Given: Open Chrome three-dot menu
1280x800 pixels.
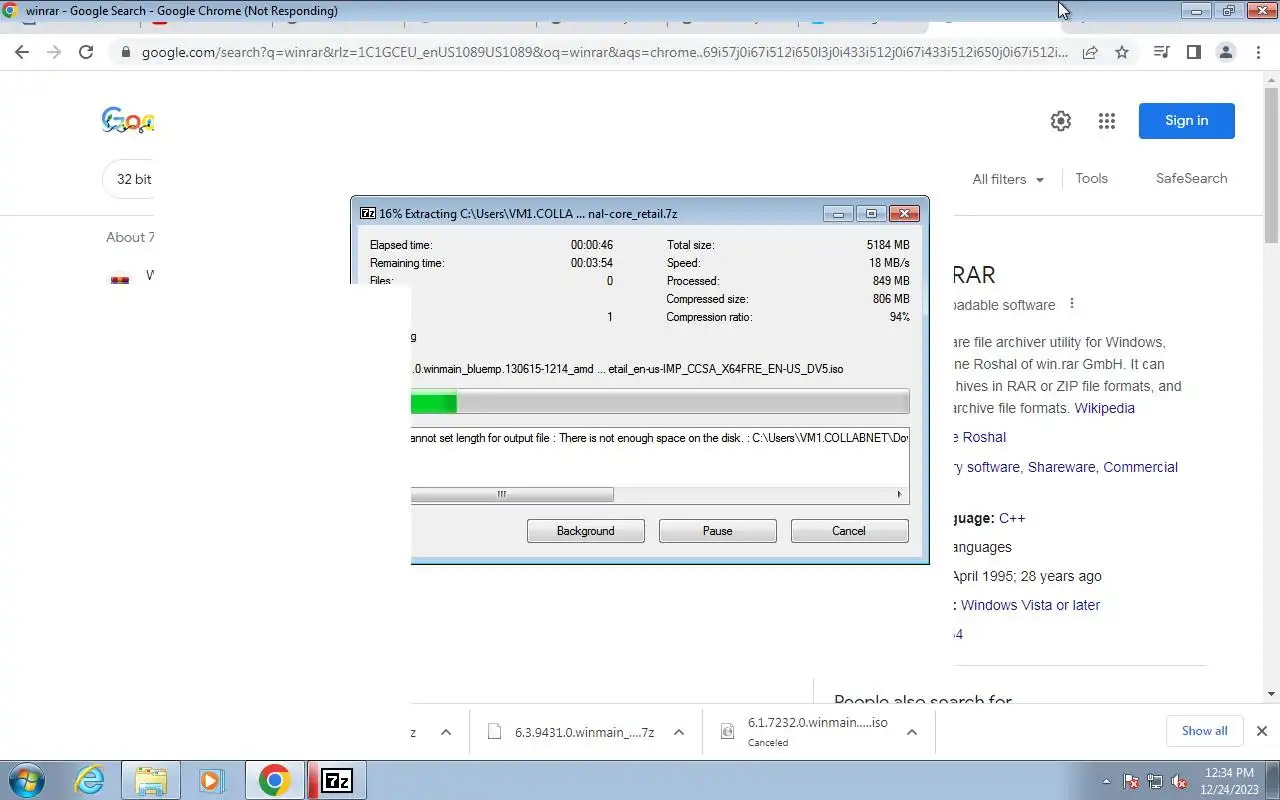Looking at the screenshot, I should click(x=1258, y=52).
